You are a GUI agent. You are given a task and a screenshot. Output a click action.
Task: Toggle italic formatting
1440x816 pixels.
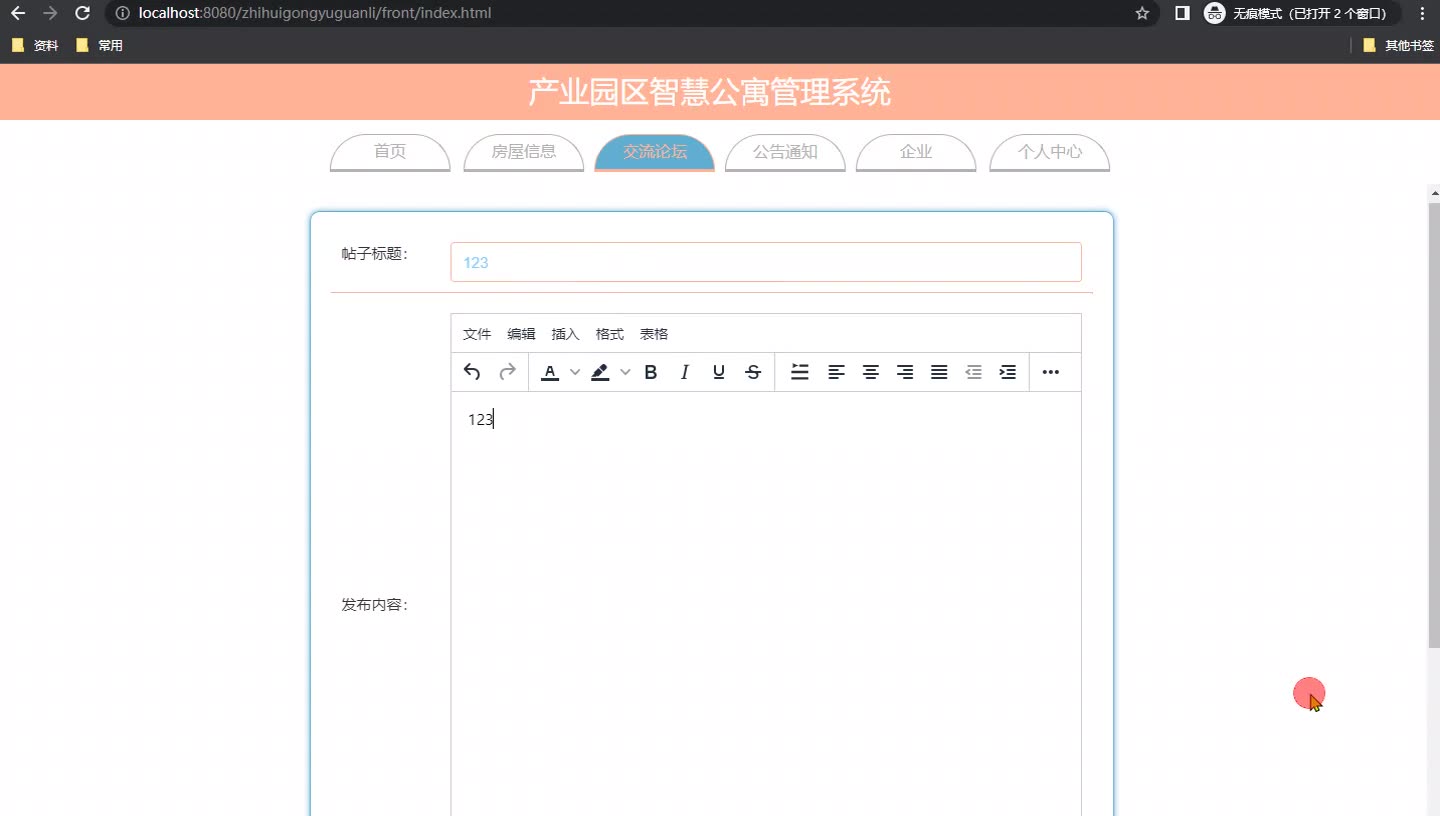[685, 372]
